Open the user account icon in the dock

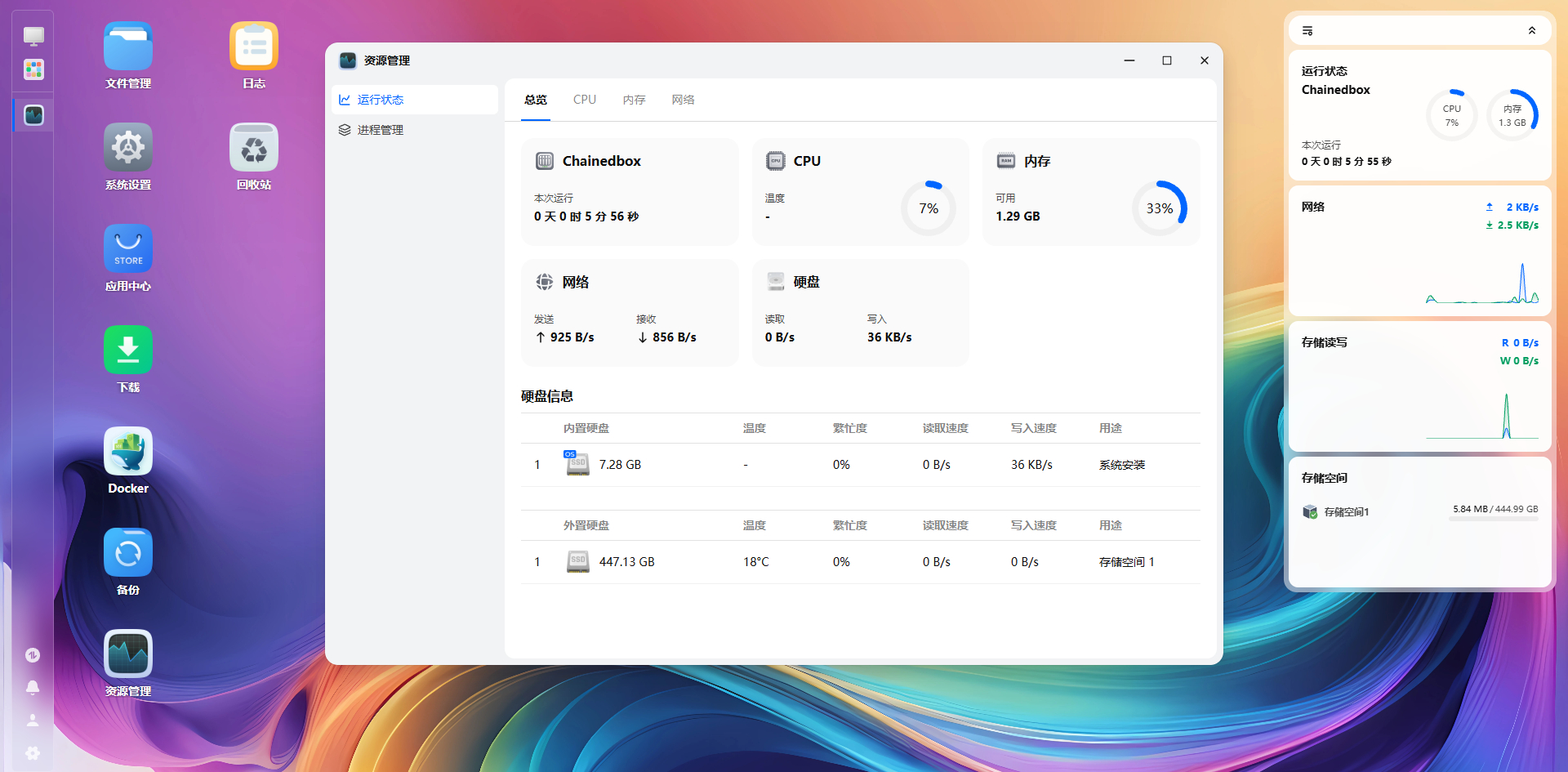pos(33,721)
